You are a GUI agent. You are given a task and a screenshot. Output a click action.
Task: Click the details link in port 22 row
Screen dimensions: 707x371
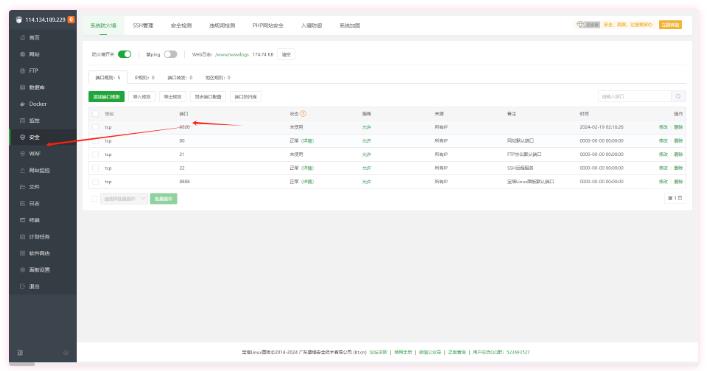(308, 168)
